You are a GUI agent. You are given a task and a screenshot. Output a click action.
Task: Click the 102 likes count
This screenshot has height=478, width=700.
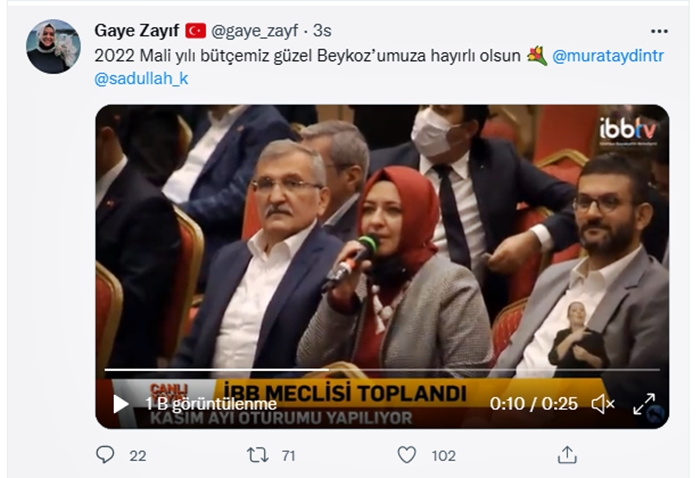pos(443,456)
